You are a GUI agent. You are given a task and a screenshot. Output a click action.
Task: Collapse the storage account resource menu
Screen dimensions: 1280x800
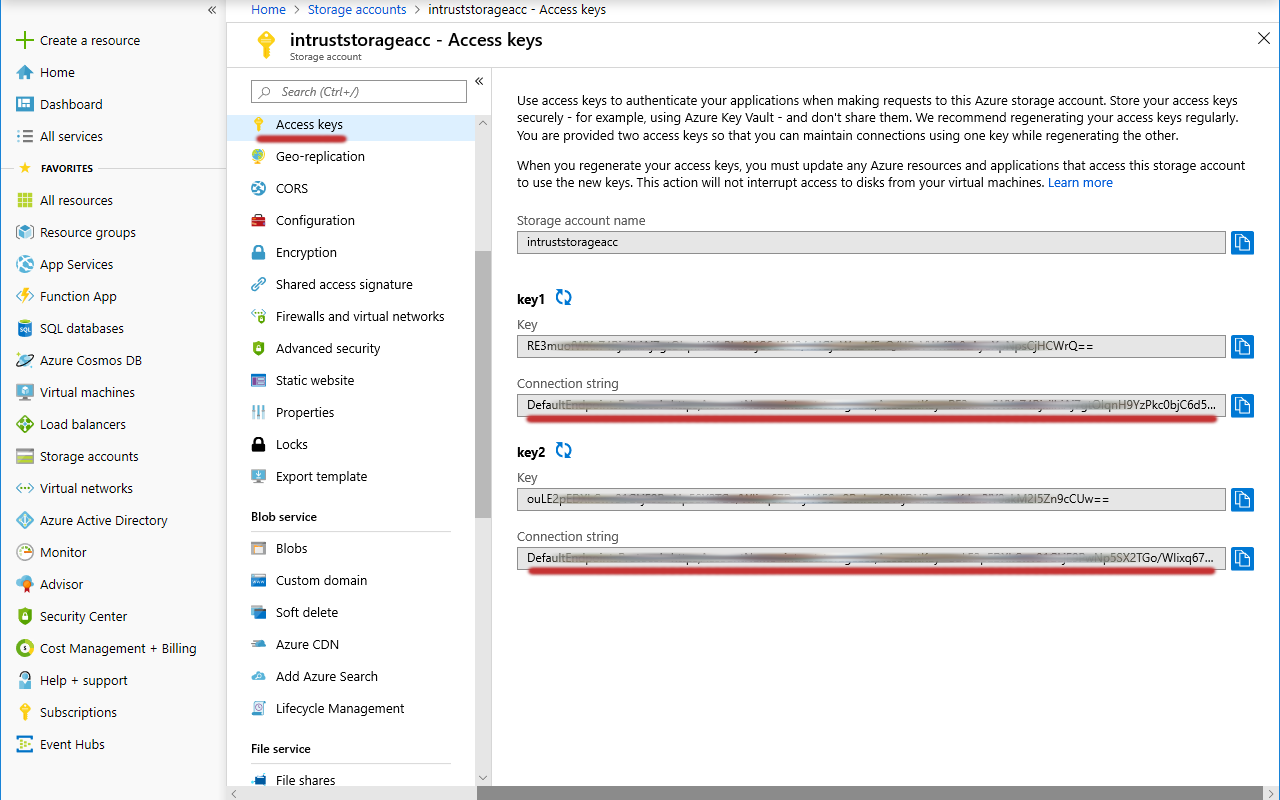pos(479,81)
